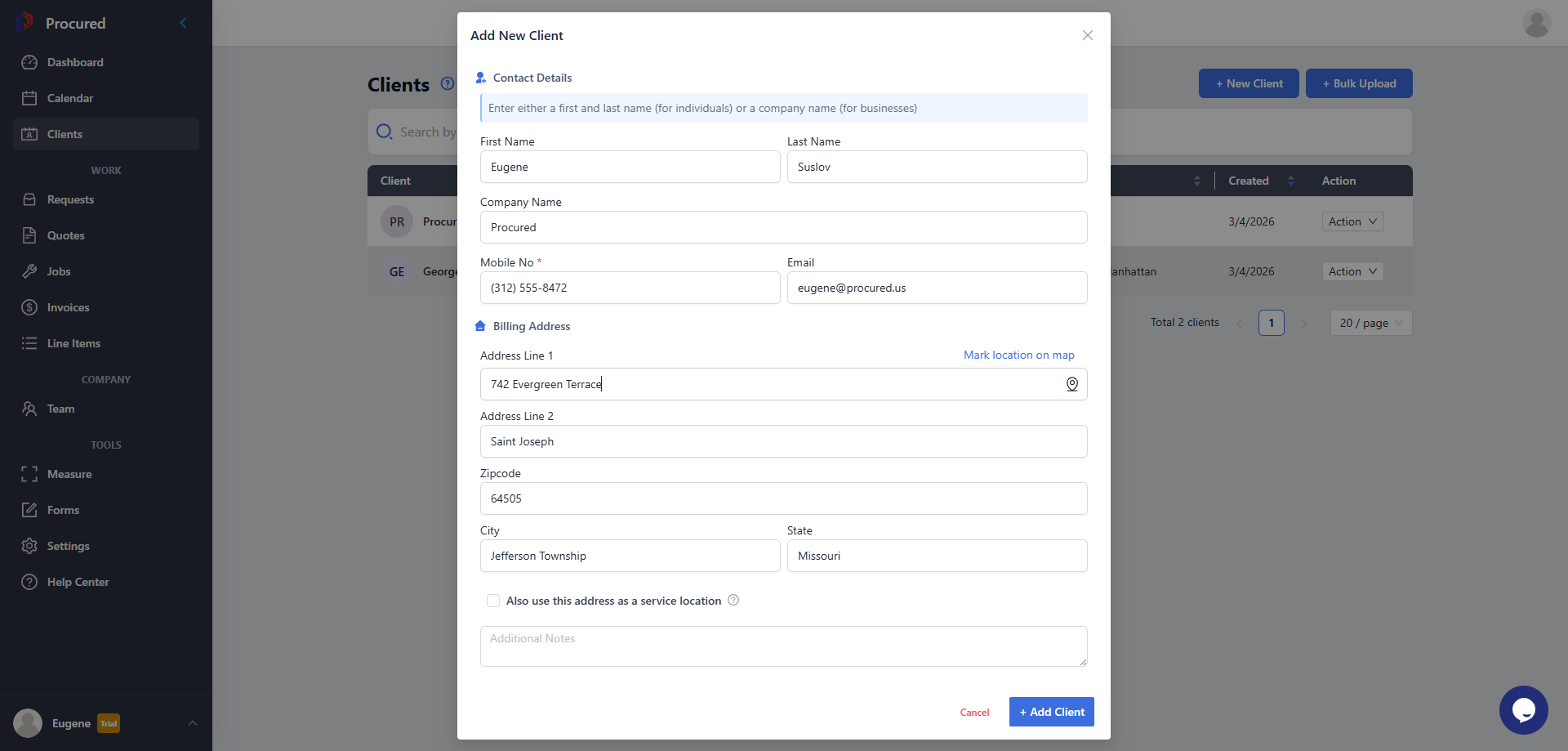
Task: Click the help icon next to Clients heading
Action: coord(447,83)
